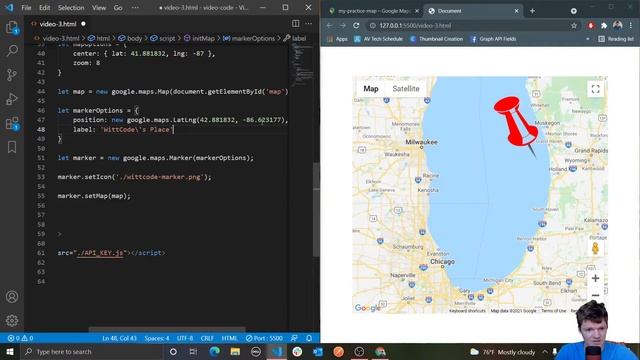
Task: Open Chrome Extensions puzzle icon
Action: tap(604, 25)
